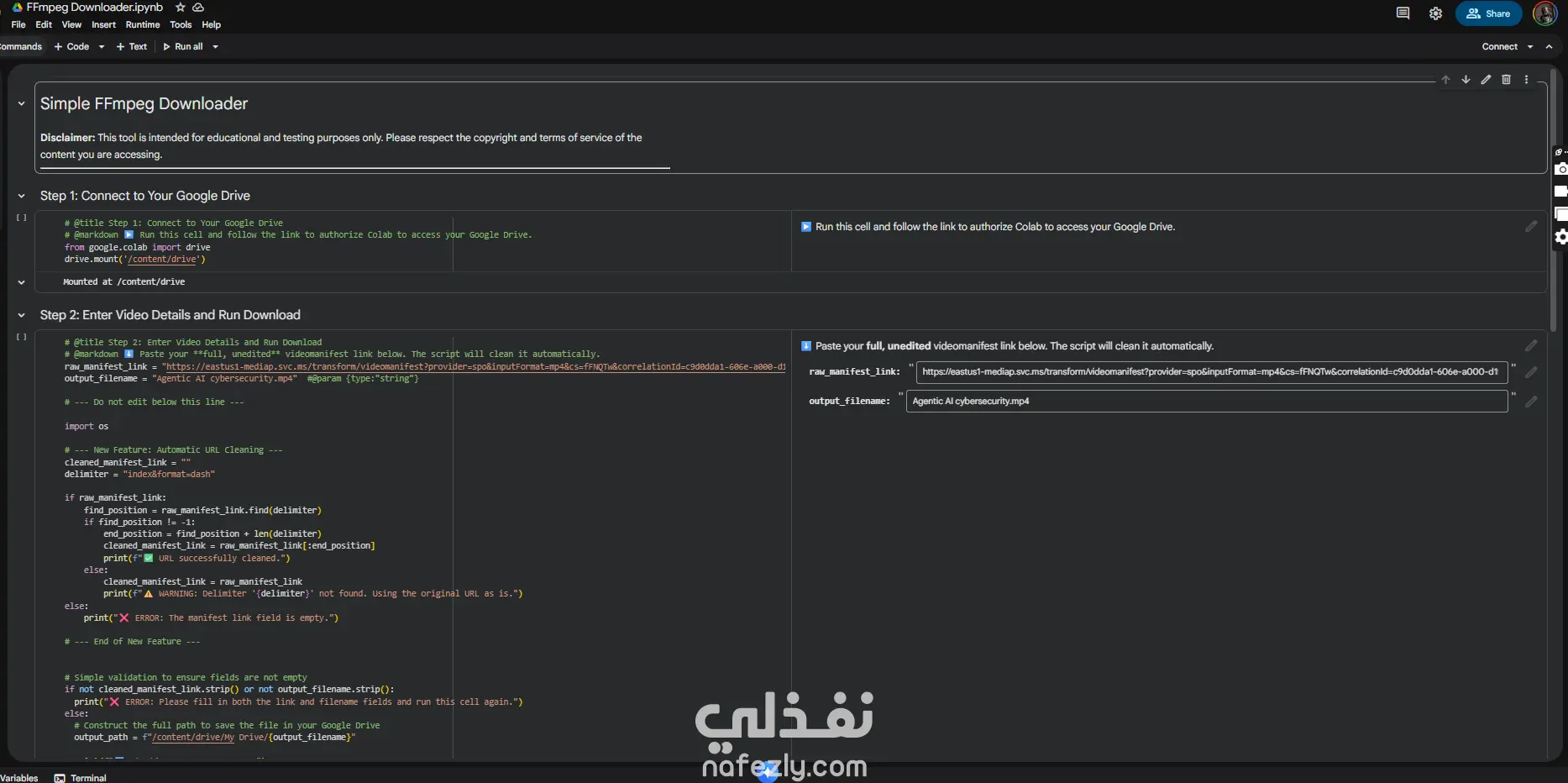
Task: Edit the Step 1 form markdown text
Action: (x=1531, y=227)
